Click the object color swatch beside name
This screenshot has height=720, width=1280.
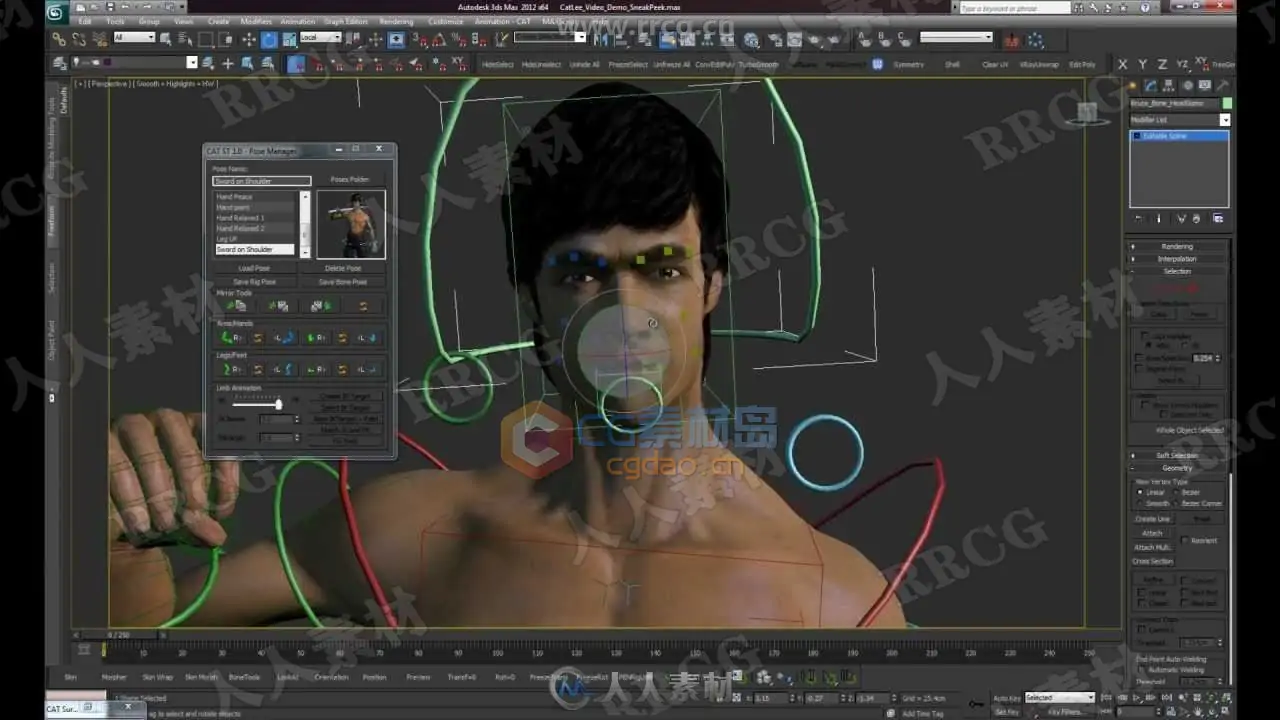[1227, 103]
